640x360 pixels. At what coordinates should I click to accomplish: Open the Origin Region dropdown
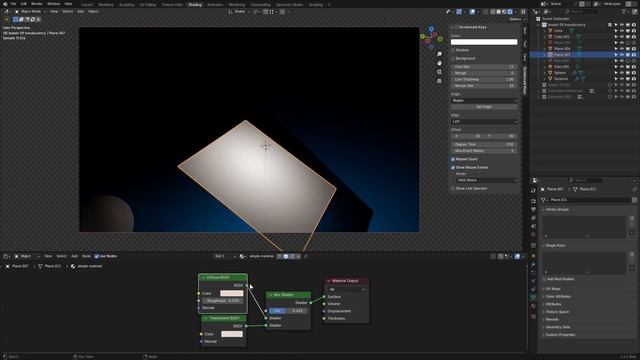tap(484, 100)
